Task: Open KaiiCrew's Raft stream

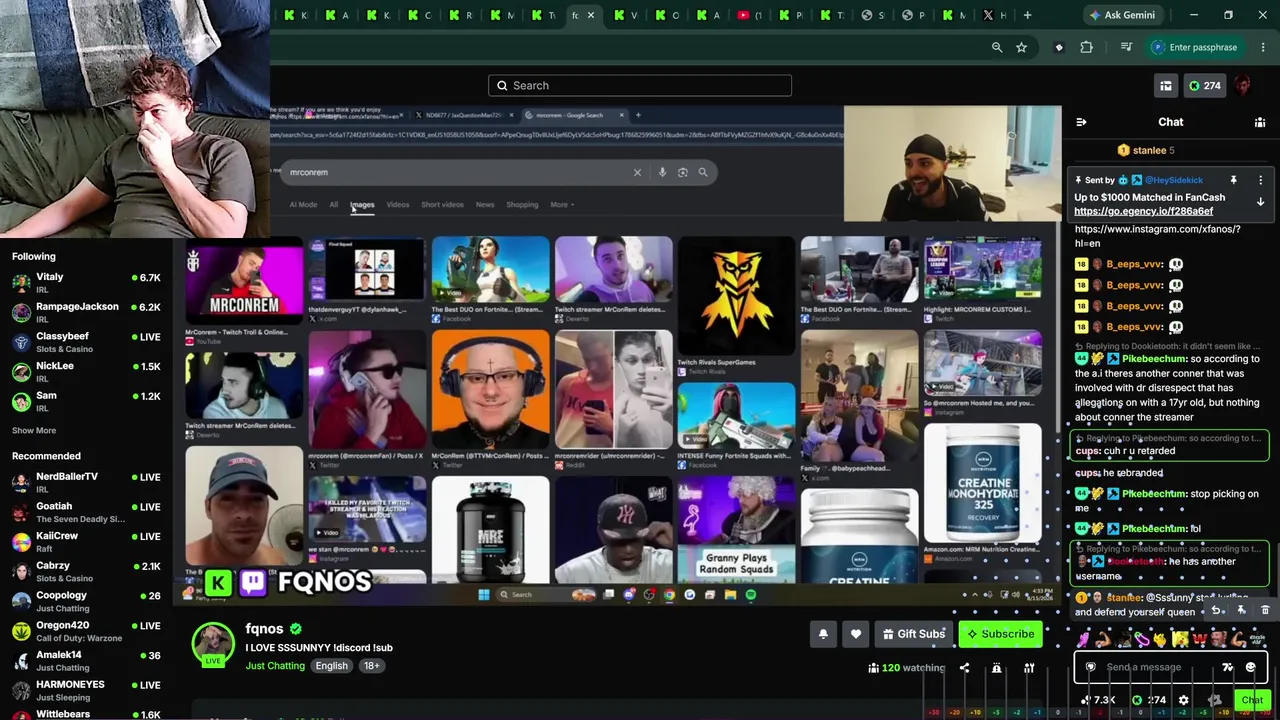Action: pyautogui.click(x=86, y=542)
